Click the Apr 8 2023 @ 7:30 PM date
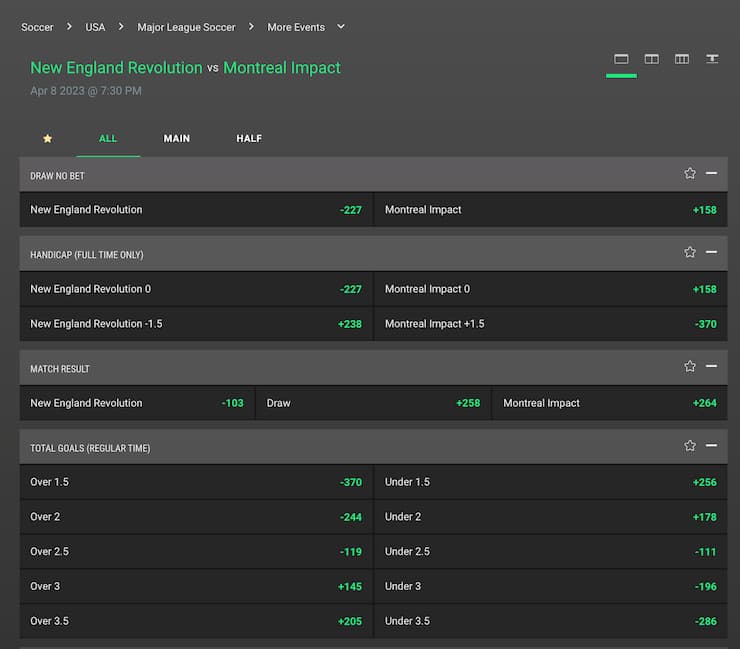Screen dimensions: 740x649 pos(86,91)
